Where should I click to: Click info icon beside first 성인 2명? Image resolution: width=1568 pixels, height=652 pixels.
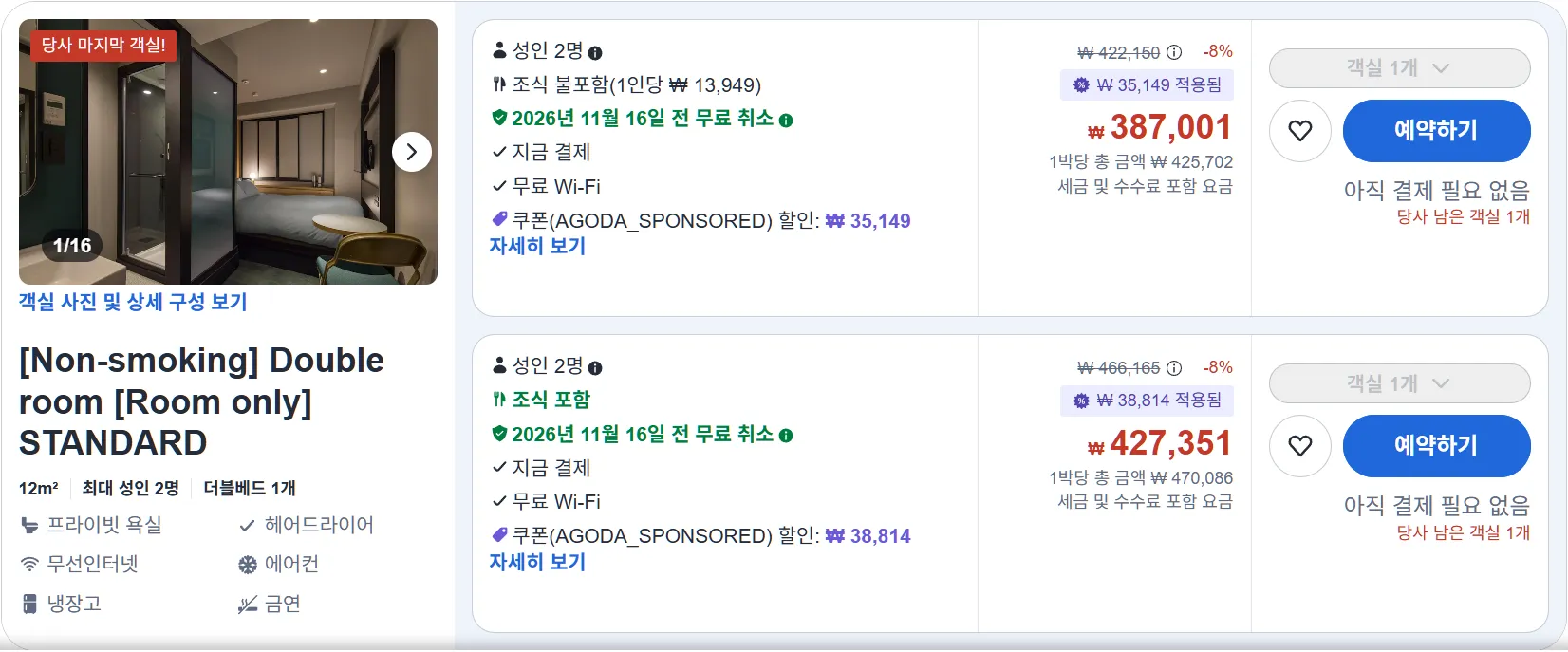click(x=595, y=53)
